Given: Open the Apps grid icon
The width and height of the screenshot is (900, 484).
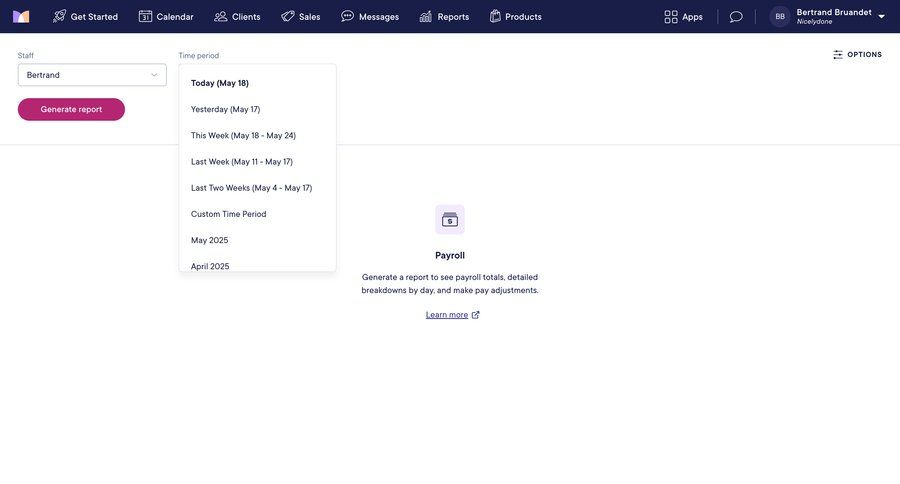Looking at the screenshot, I should point(671,16).
